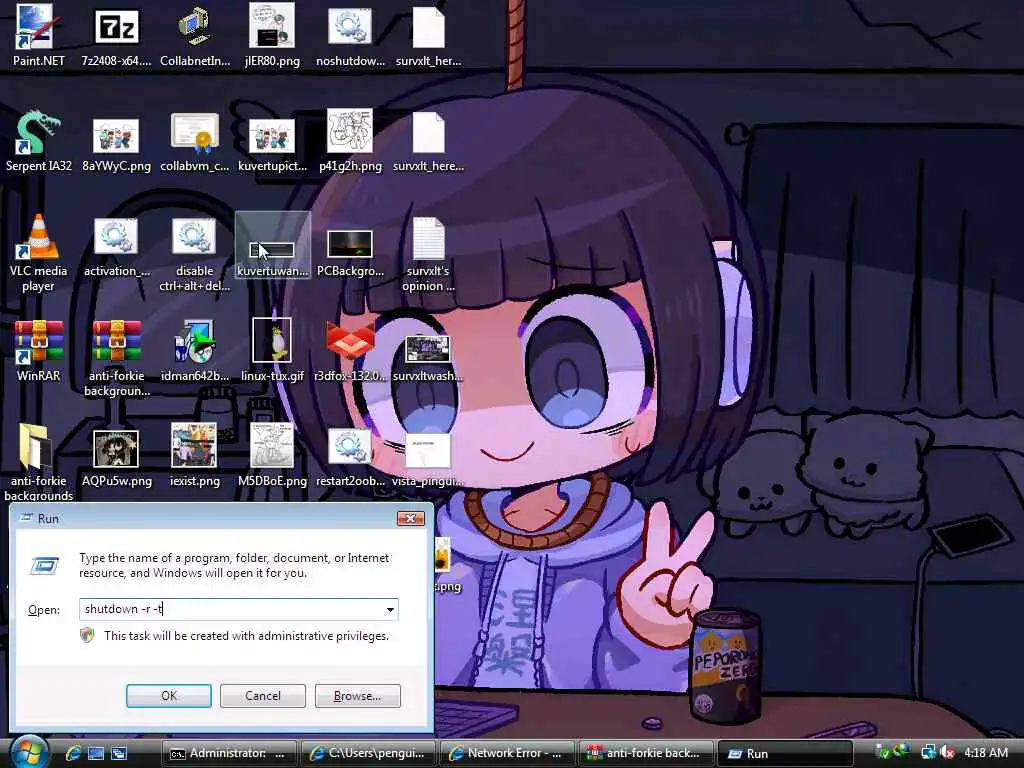Image resolution: width=1024 pixels, height=768 pixels.
Task: Select noshutdow... registry file icon
Action: coord(350,36)
